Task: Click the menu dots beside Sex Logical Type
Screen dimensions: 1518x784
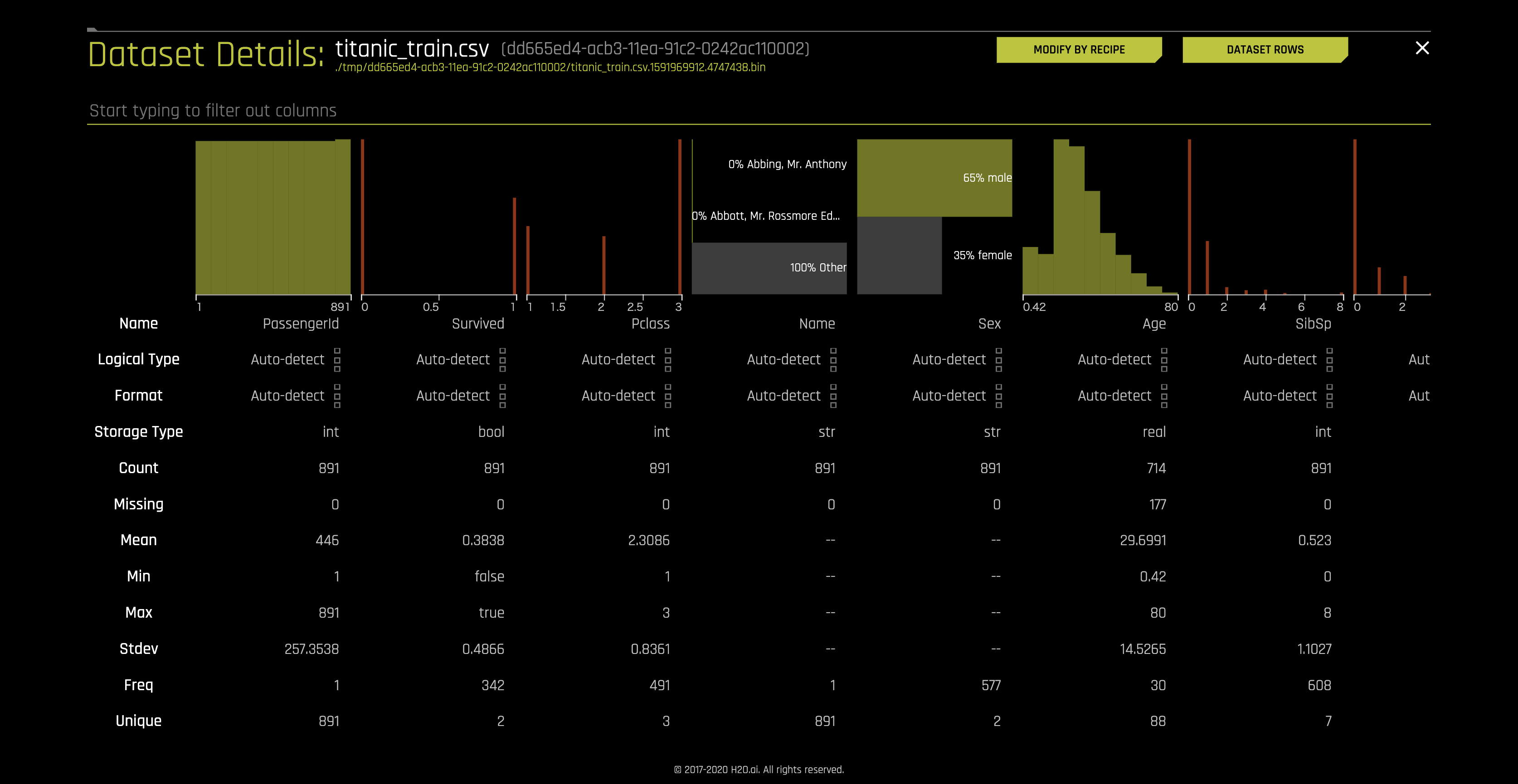Action: coord(999,360)
